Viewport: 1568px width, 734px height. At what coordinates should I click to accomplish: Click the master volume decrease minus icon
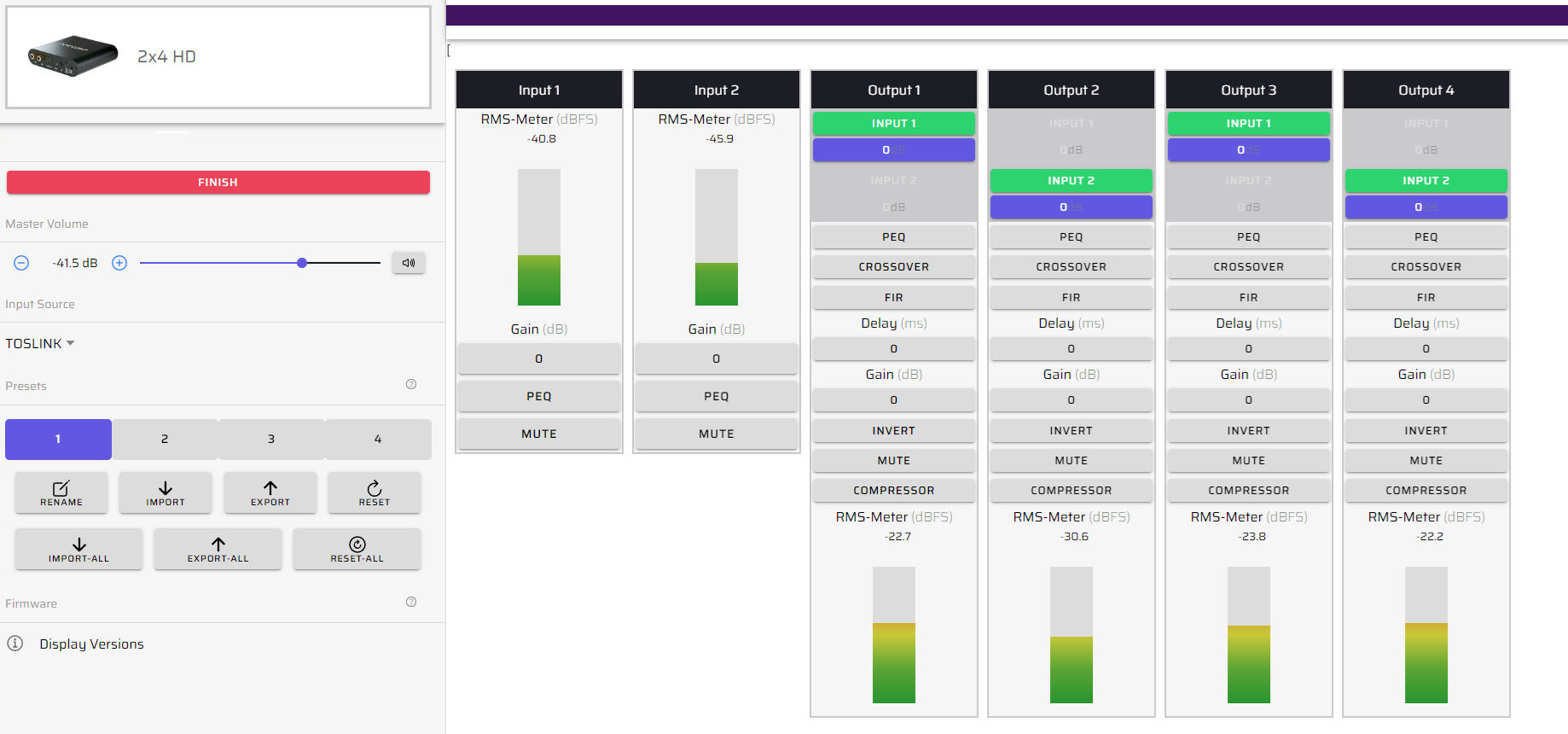[21, 263]
